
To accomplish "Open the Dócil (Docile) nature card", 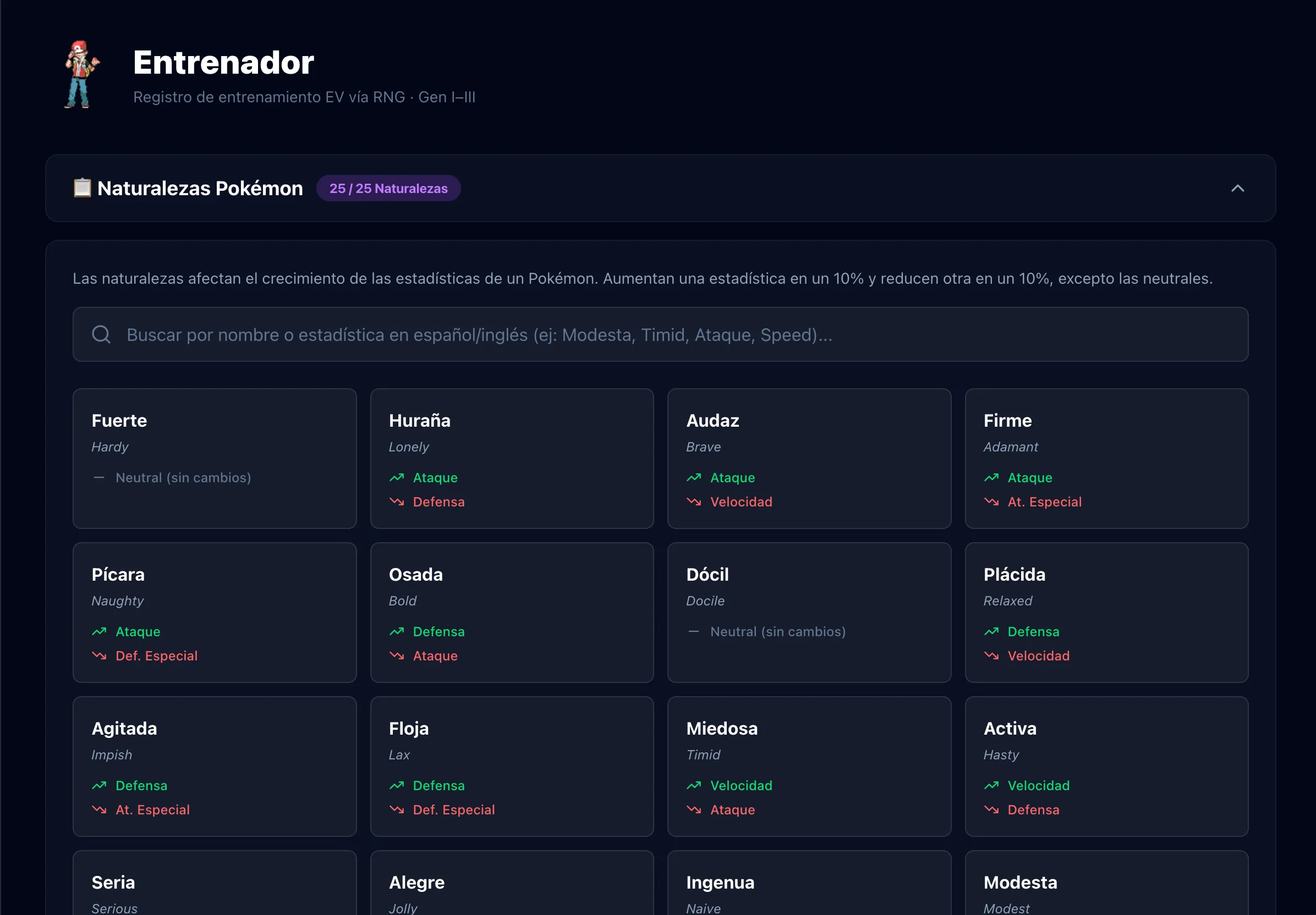I will tap(809, 613).
